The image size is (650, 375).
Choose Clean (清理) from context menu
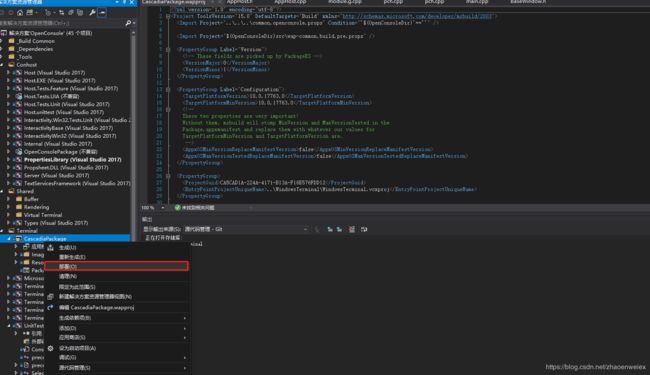(x=116, y=276)
